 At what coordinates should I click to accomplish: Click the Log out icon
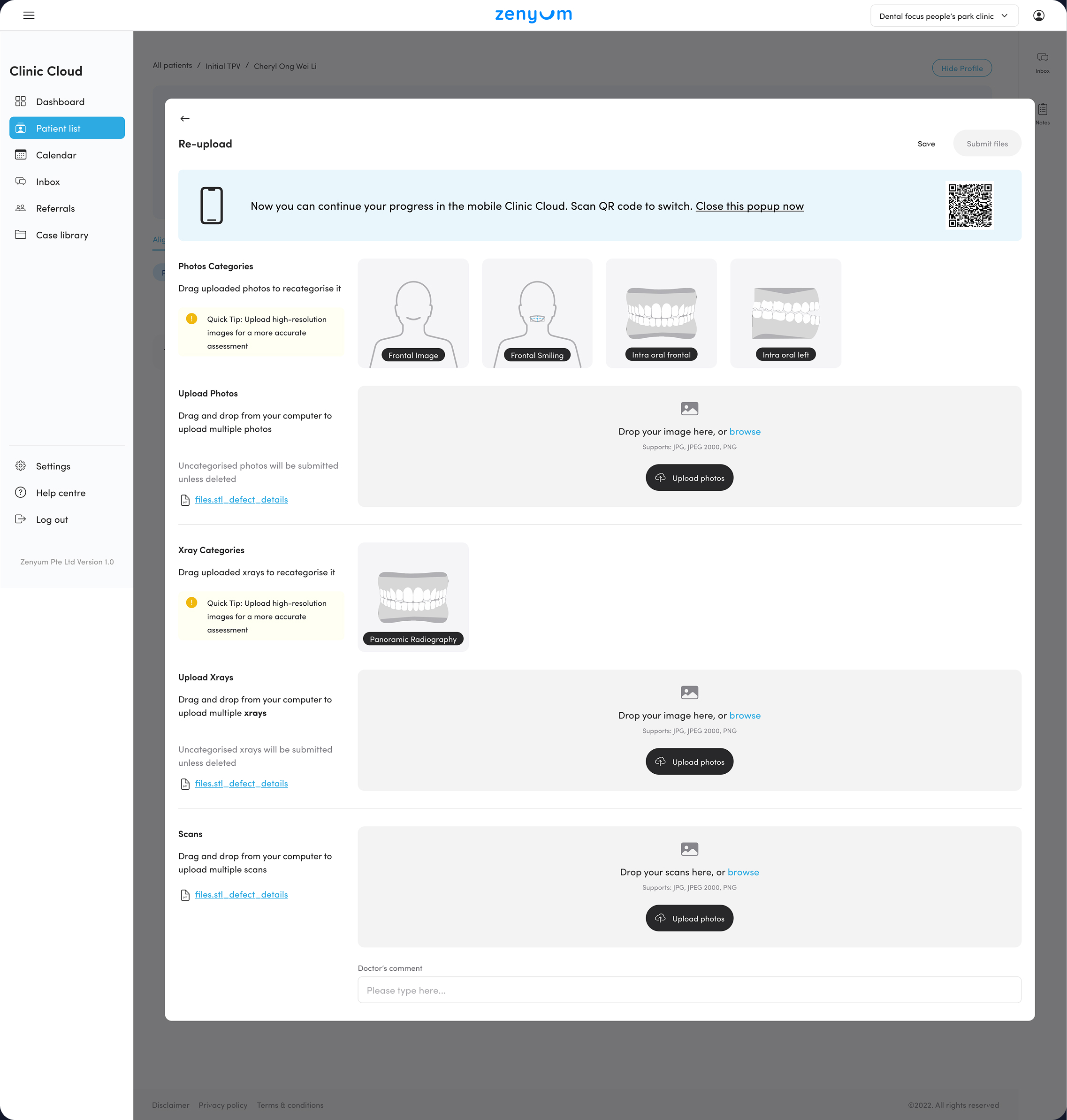click(21, 519)
